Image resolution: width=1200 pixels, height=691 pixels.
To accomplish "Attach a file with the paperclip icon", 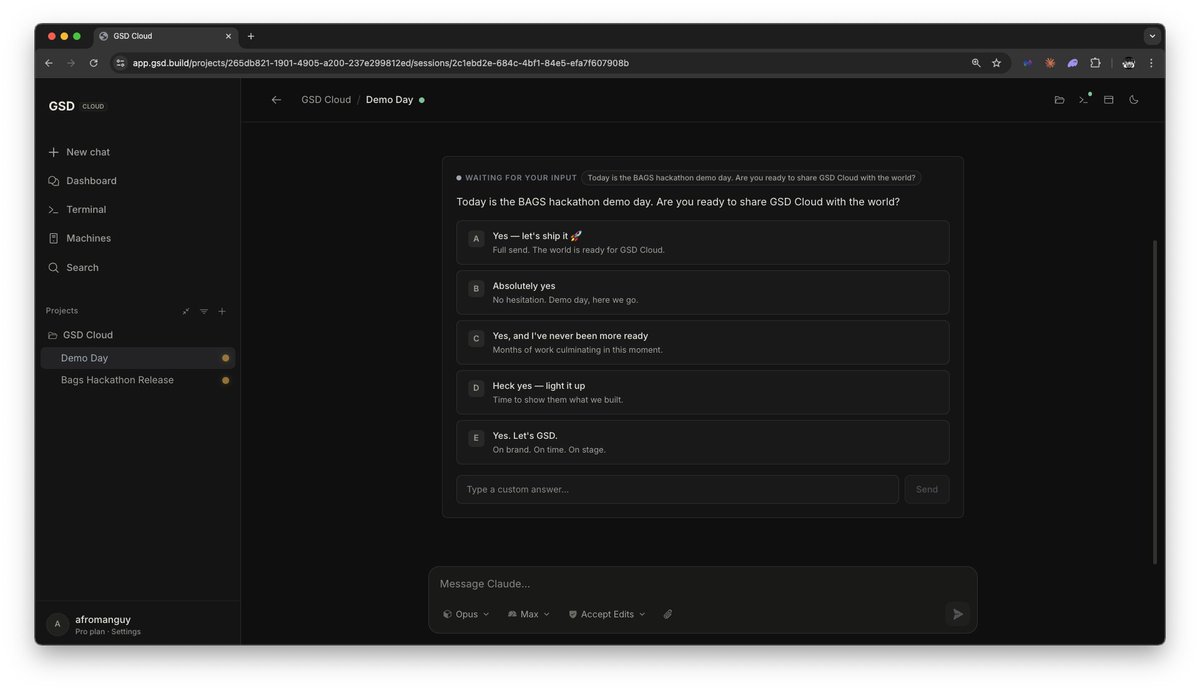I will (x=668, y=615).
